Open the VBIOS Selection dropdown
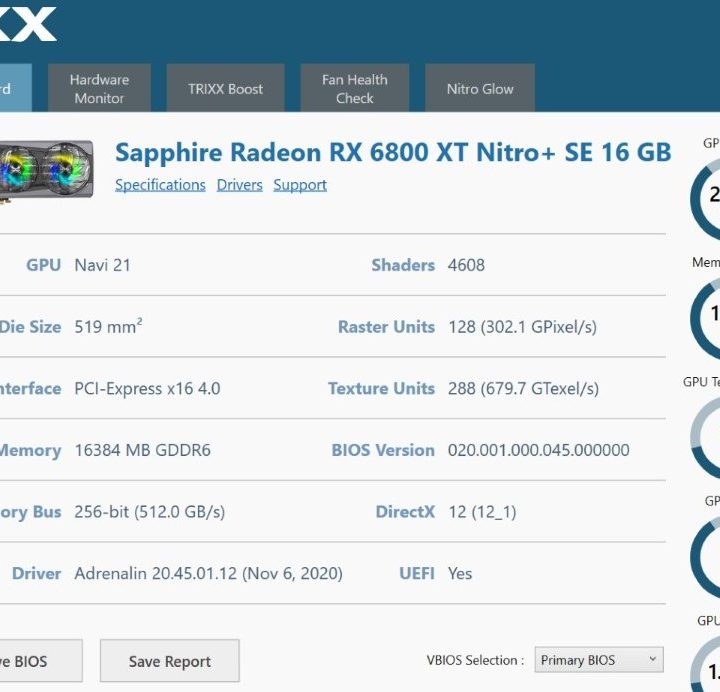Image resolution: width=720 pixels, height=692 pixels. point(599,660)
